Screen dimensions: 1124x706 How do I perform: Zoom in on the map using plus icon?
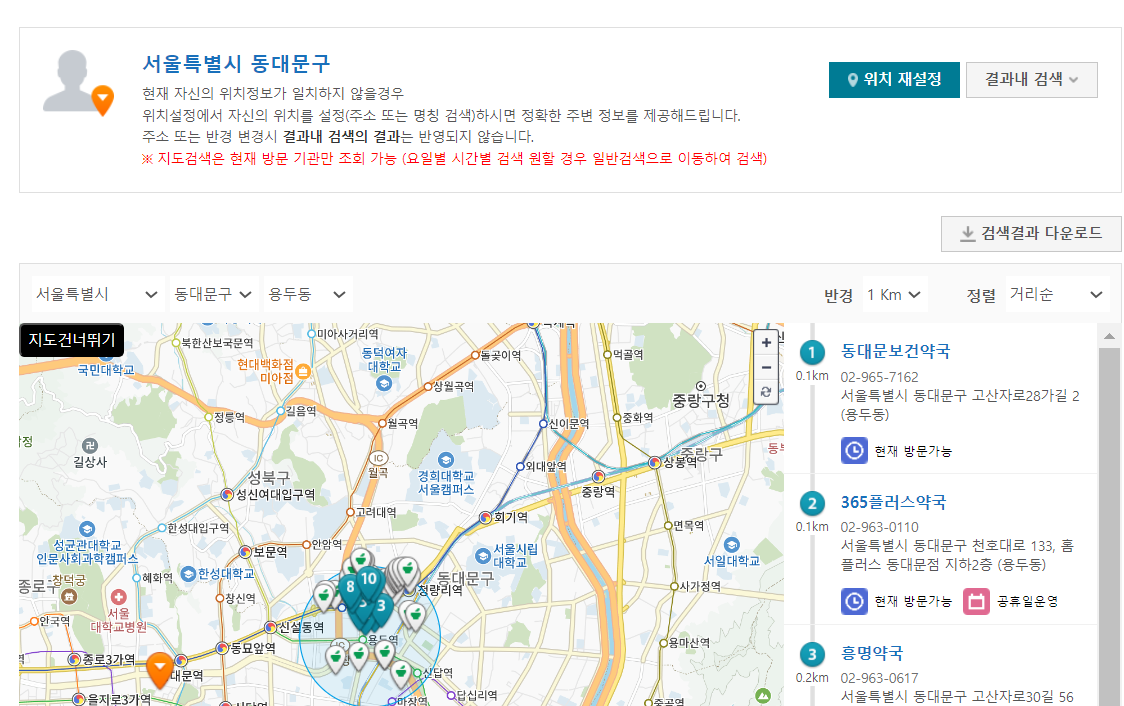click(766, 342)
